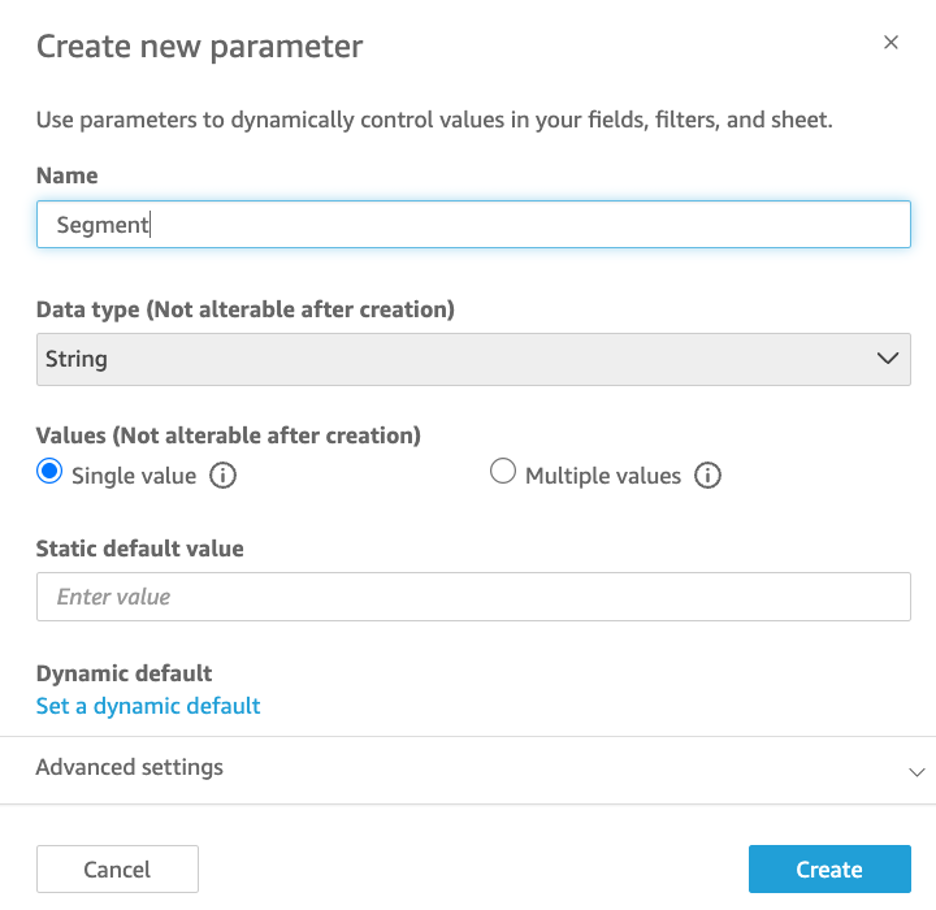Click the Static default value input
936x910 pixels.
tap(472, 597)
